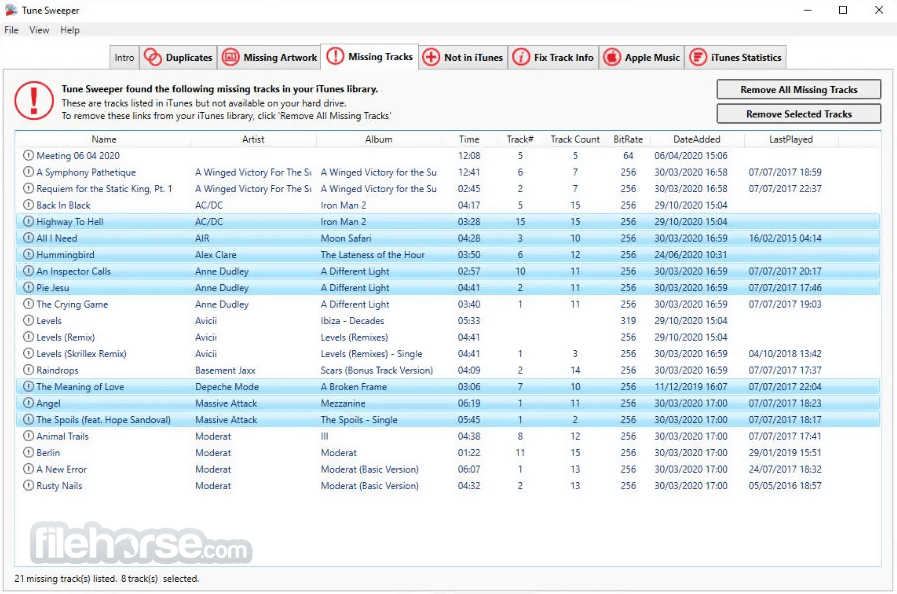Click warning icon beside Back In Black
The image size is (897, 594).
coord(28,205)
